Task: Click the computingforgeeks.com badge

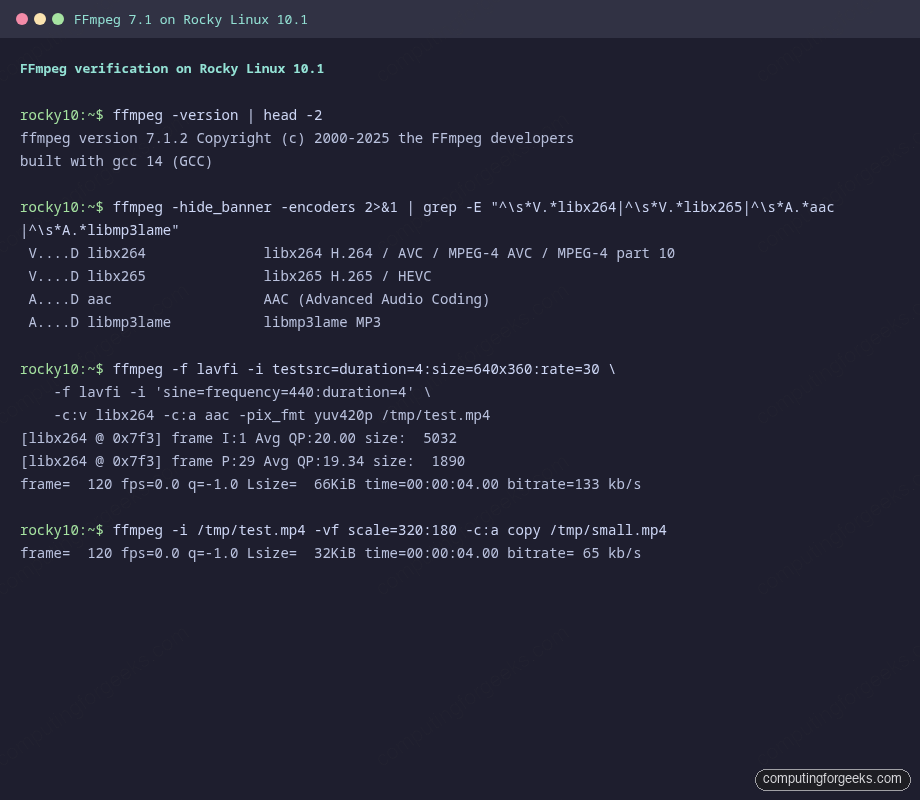Action: 832,779
